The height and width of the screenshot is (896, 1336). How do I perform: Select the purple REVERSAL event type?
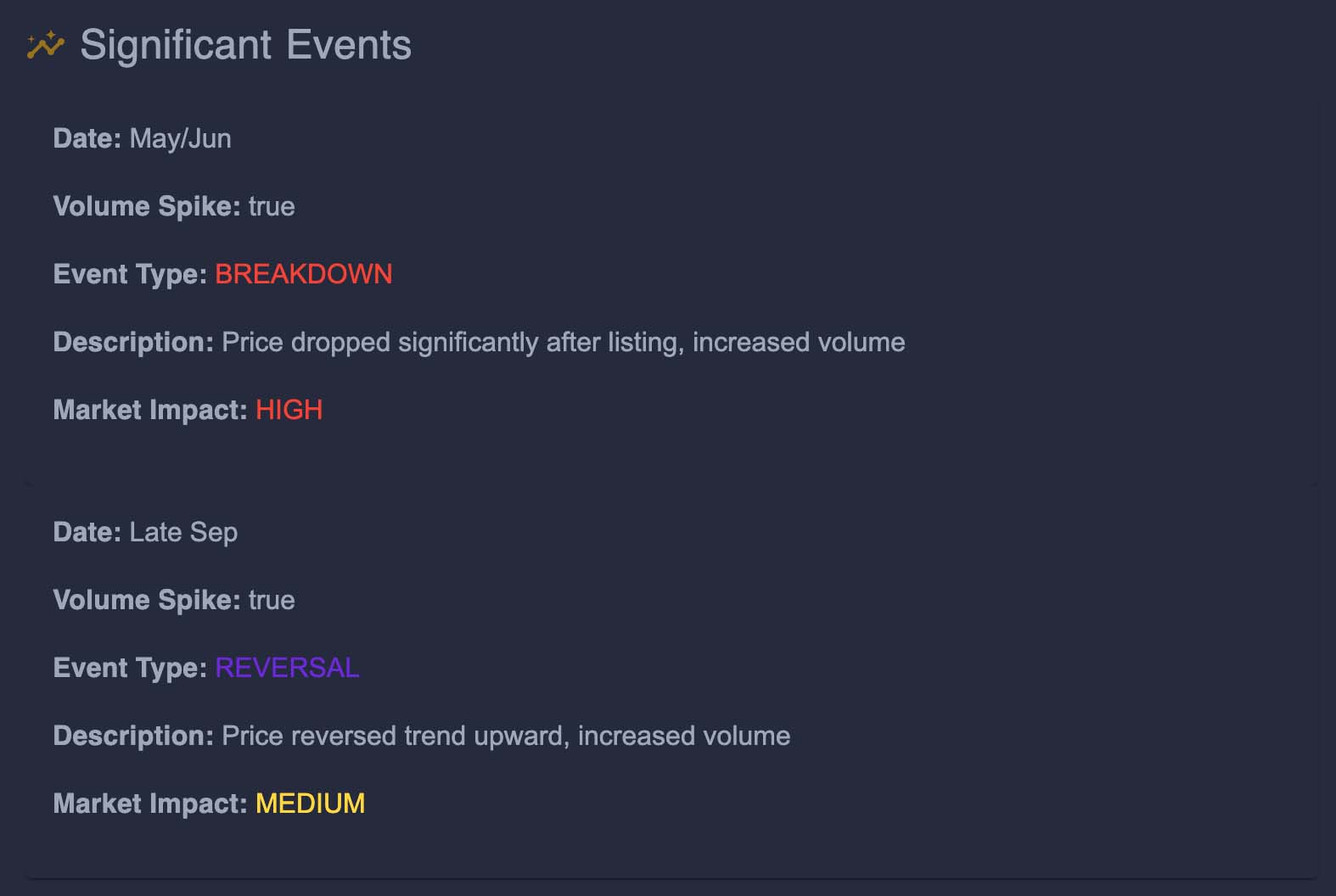287,668
